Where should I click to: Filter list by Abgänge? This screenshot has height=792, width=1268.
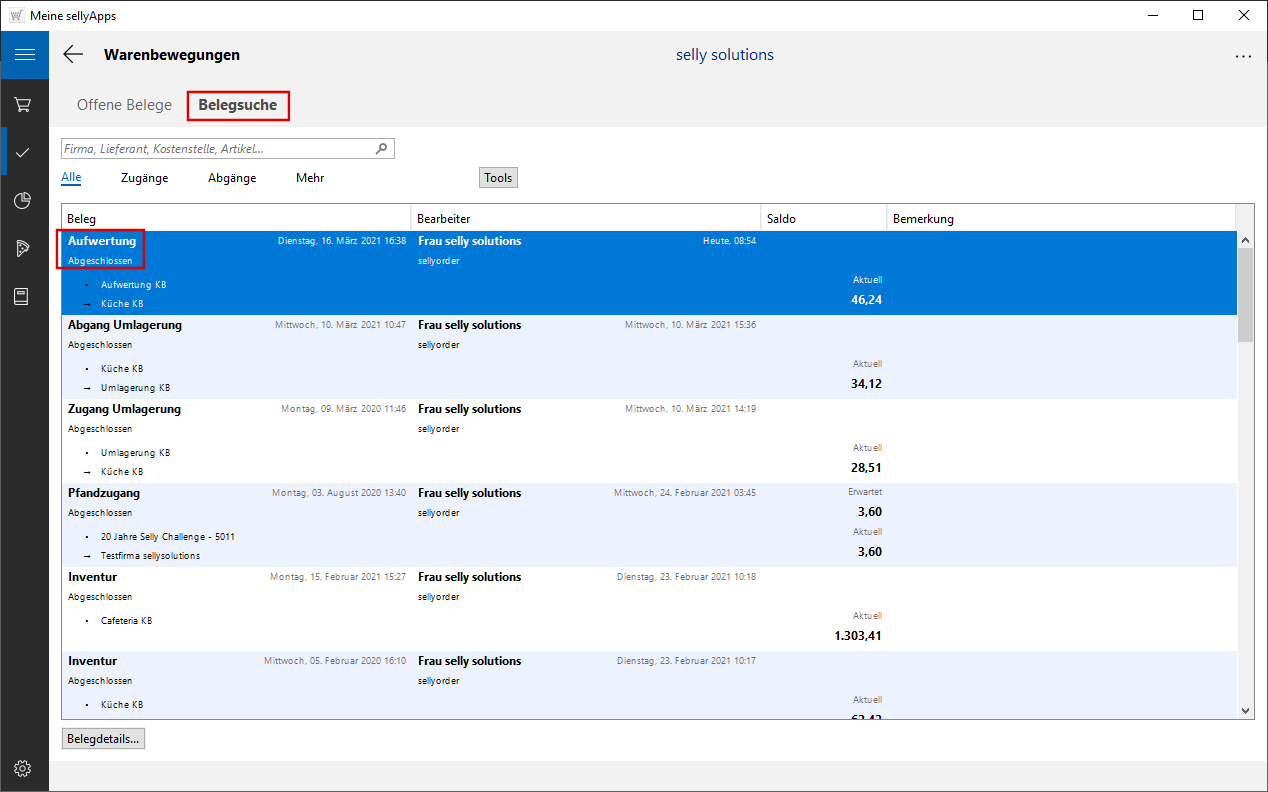coord(232,178)
